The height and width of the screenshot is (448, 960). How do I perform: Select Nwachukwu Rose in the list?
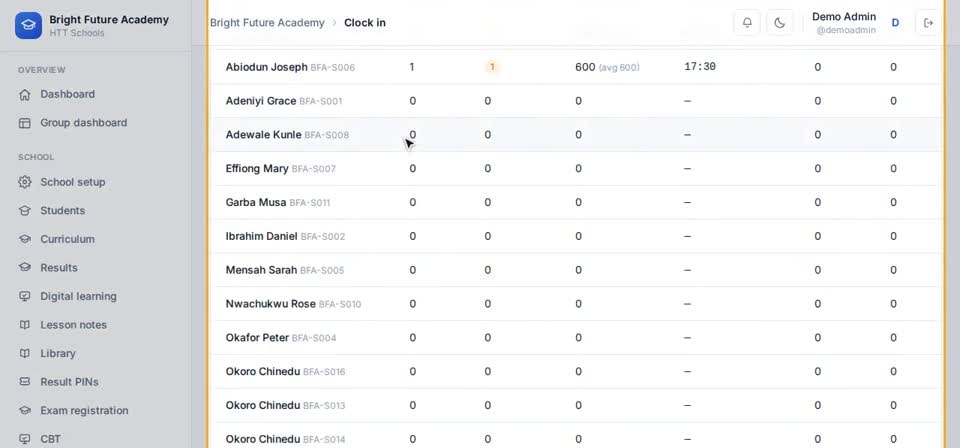[x=271, y=304]
